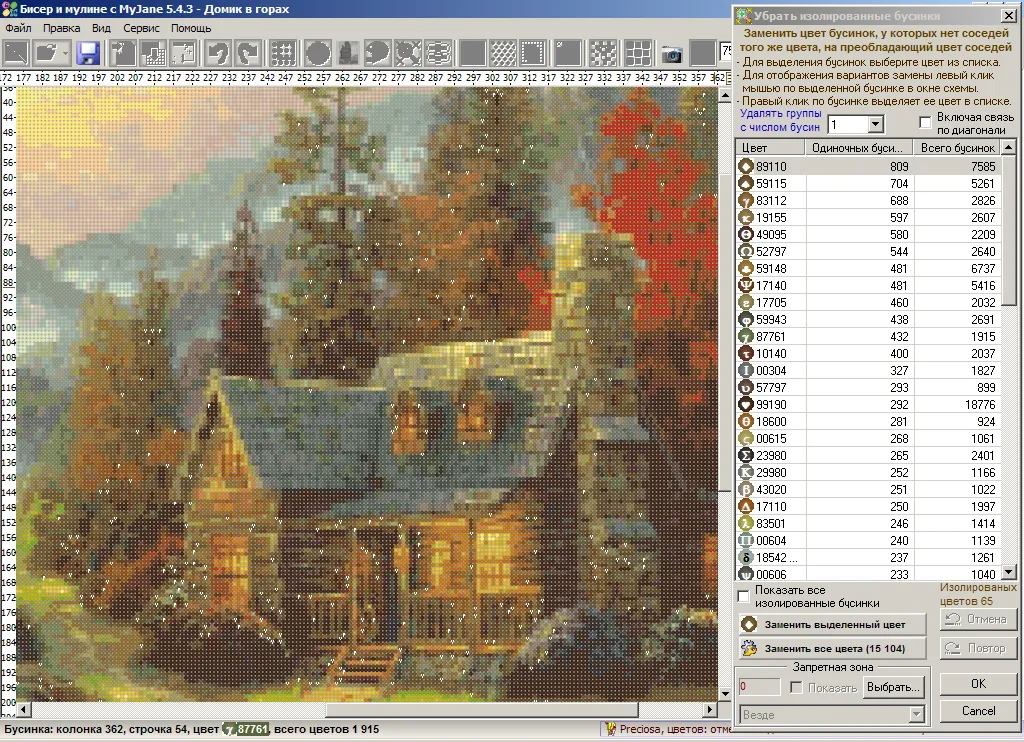Click the dotted page with plus icon
Image resolution: width=1024 pixels, height=742 pixels.
click(x=184, y=53)
